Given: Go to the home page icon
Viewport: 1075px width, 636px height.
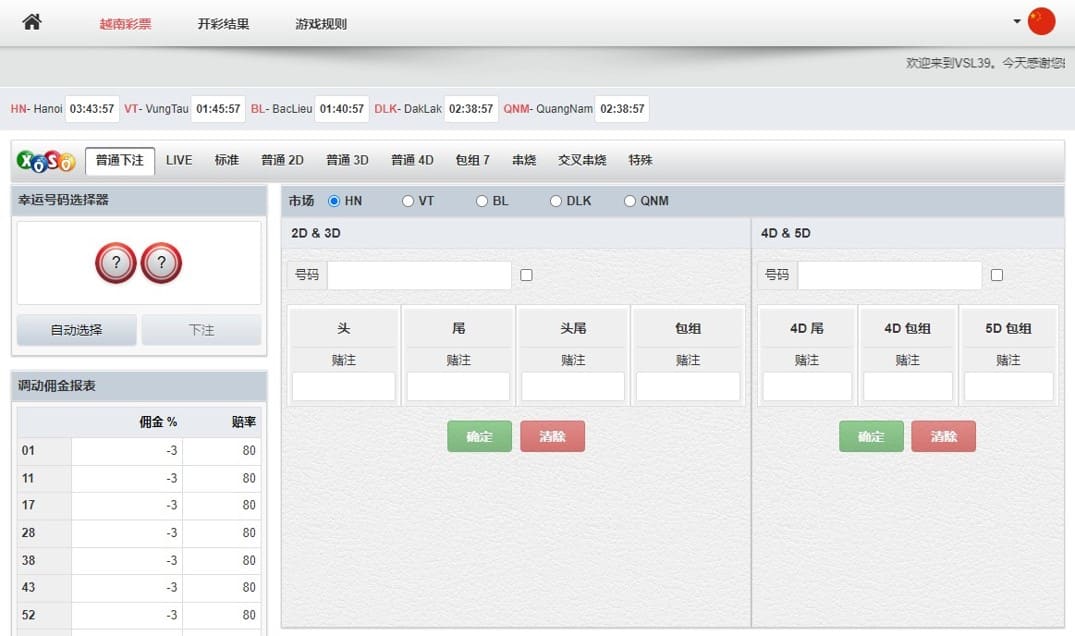Looking at the screenshot, I should [32, 22].
